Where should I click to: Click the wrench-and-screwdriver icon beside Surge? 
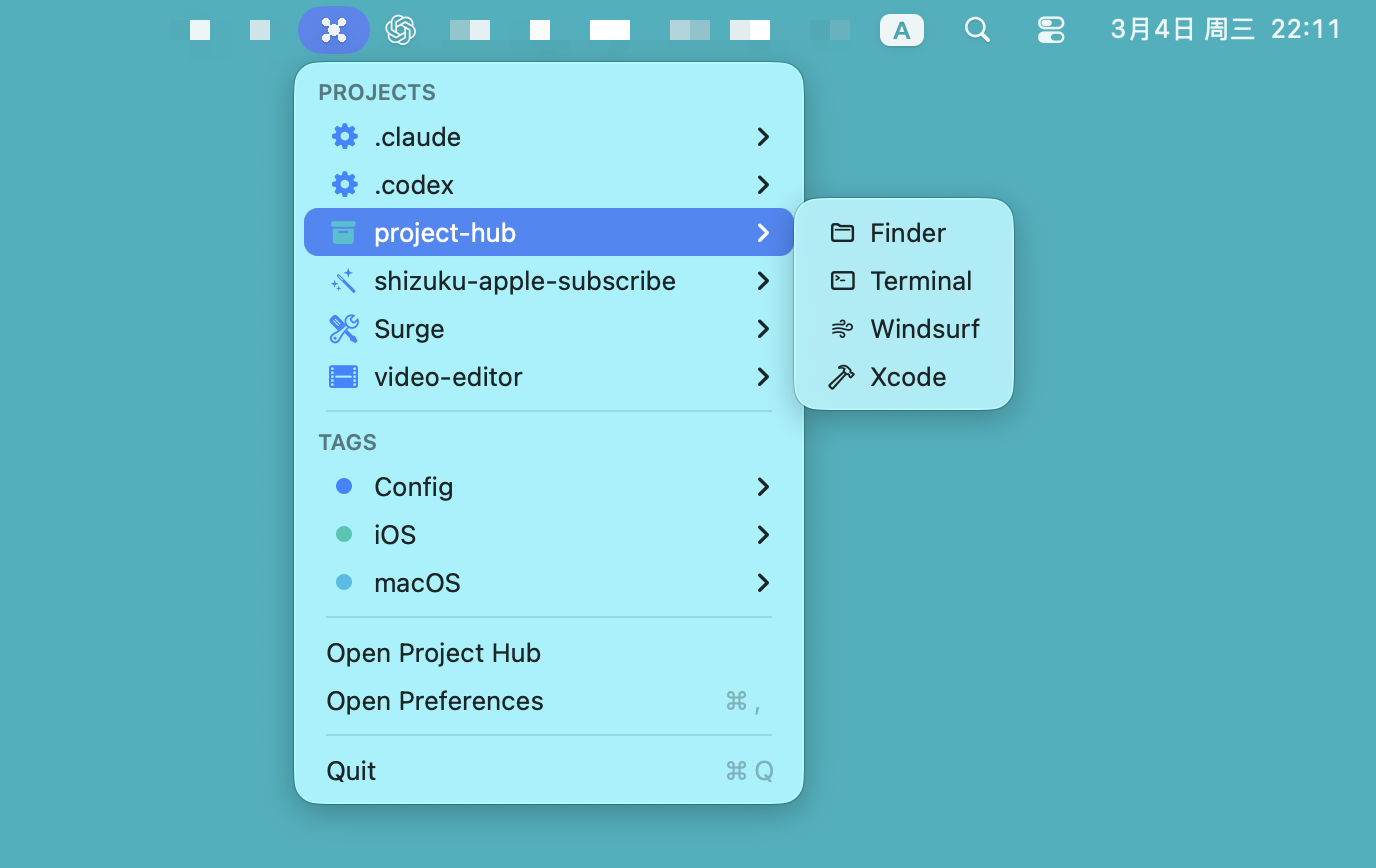click(344, 328)
